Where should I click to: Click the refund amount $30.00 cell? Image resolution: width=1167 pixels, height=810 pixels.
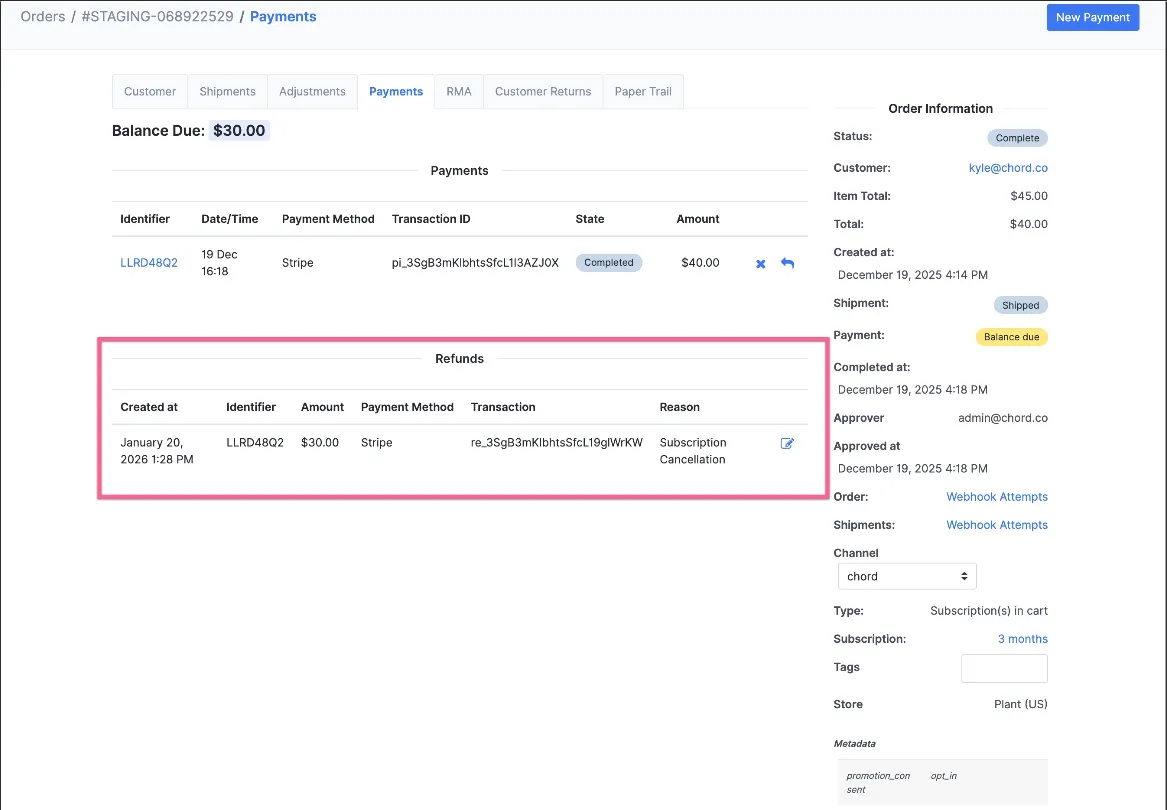320,442
